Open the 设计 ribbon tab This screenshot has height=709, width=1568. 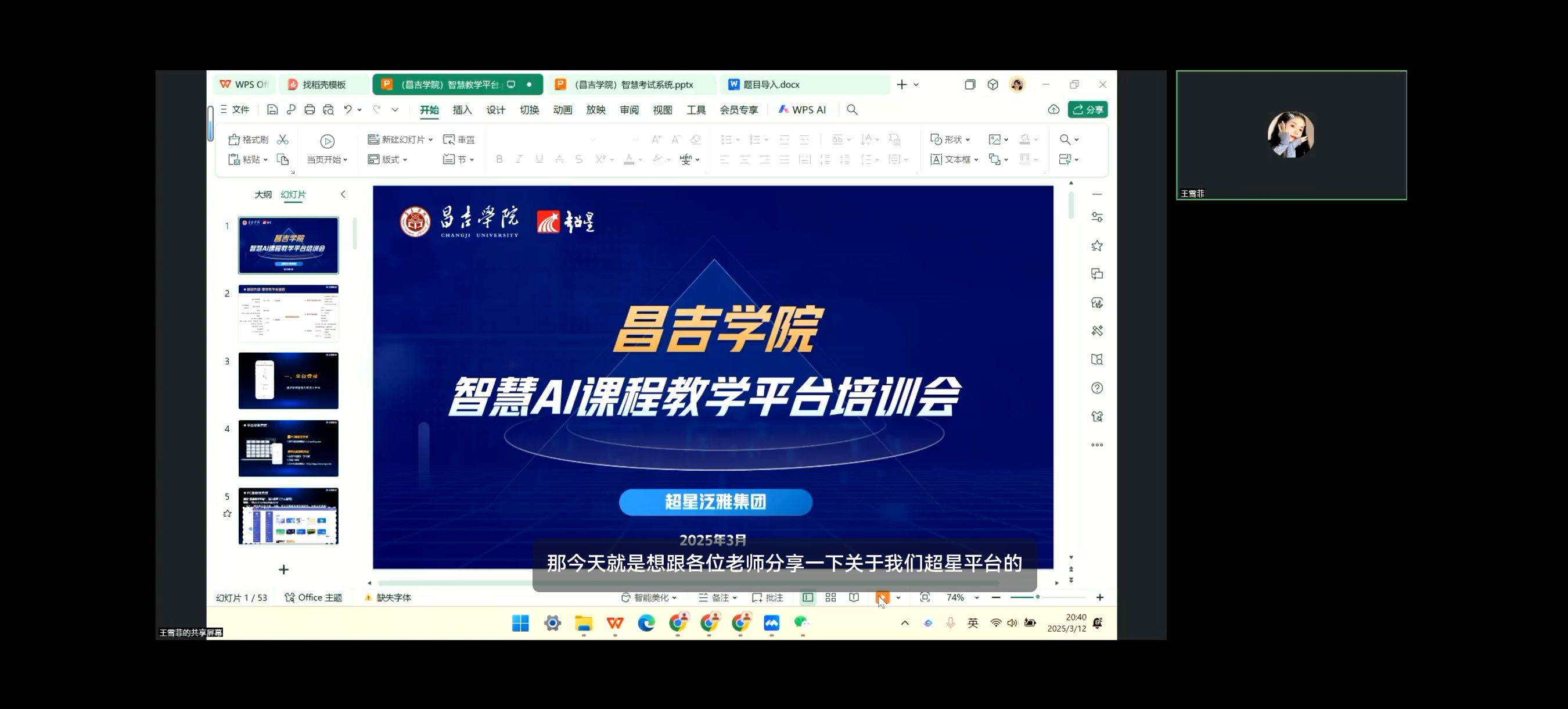[495, 110]
